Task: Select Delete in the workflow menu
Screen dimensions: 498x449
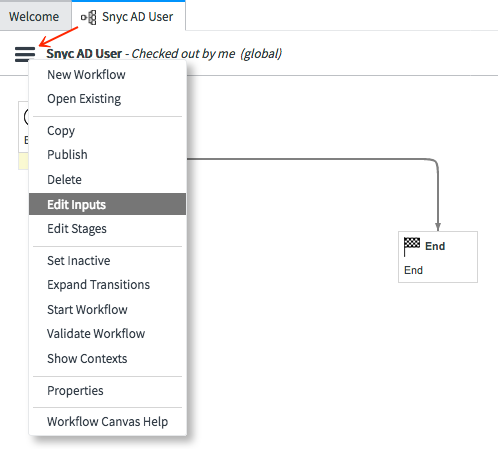Action: tap(107, 180)
